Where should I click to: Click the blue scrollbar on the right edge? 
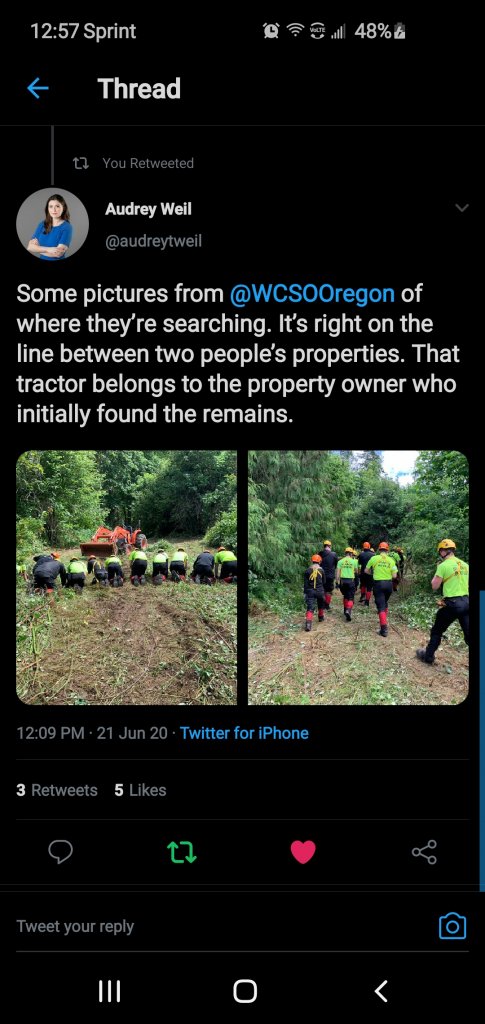pos(482,741)
